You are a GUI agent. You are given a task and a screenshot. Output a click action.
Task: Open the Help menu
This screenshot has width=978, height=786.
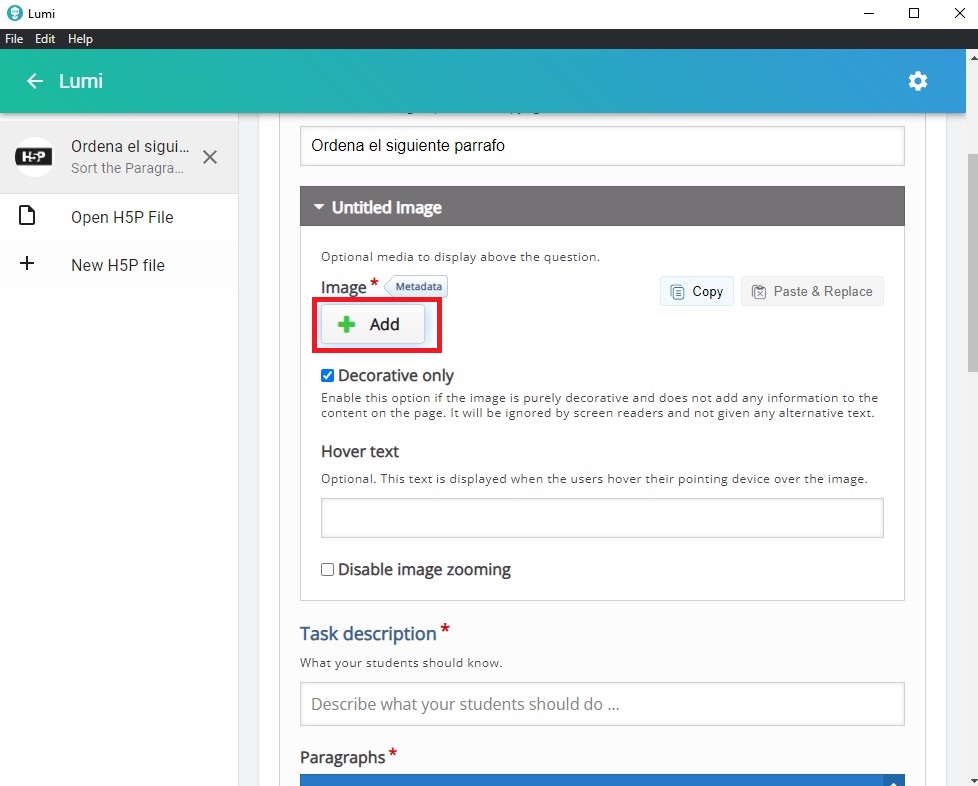[80, 39]
